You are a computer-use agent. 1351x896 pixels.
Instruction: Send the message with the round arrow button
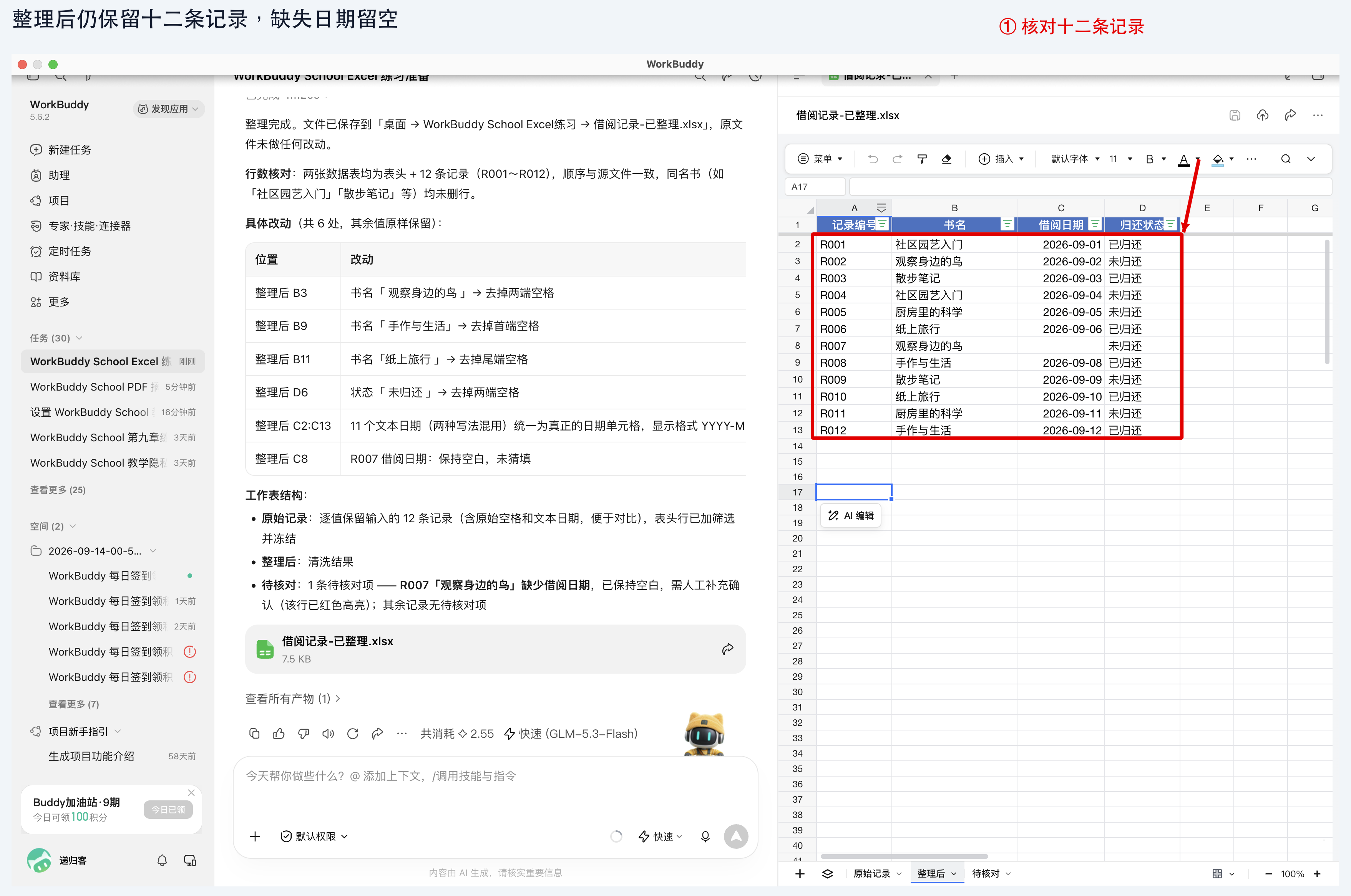point(736,836)
